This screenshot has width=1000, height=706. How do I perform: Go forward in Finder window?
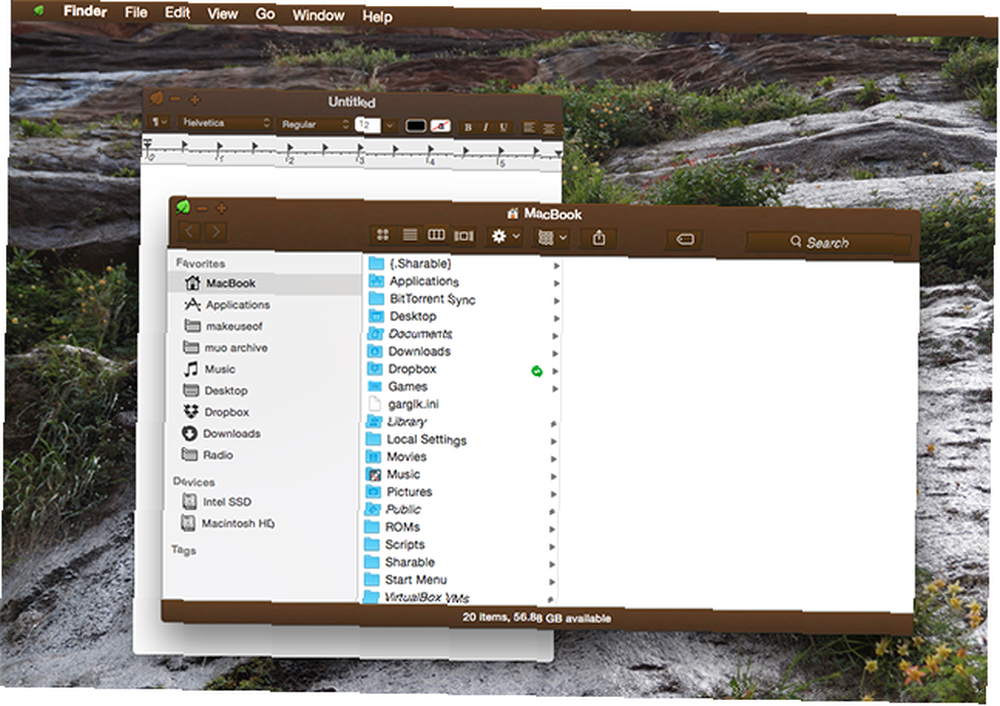pyautogui.click(x=216, y=231)
